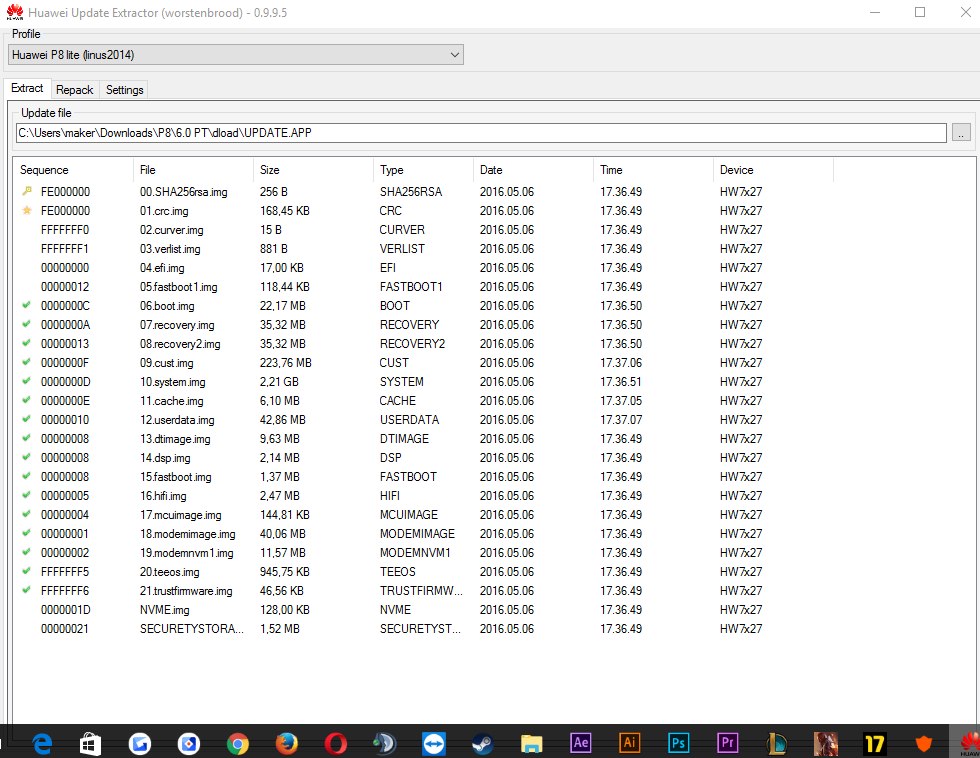Open TeamViewer from the taskbar
This screenshot has height=758, width=980.
click(x=434, y=744)
